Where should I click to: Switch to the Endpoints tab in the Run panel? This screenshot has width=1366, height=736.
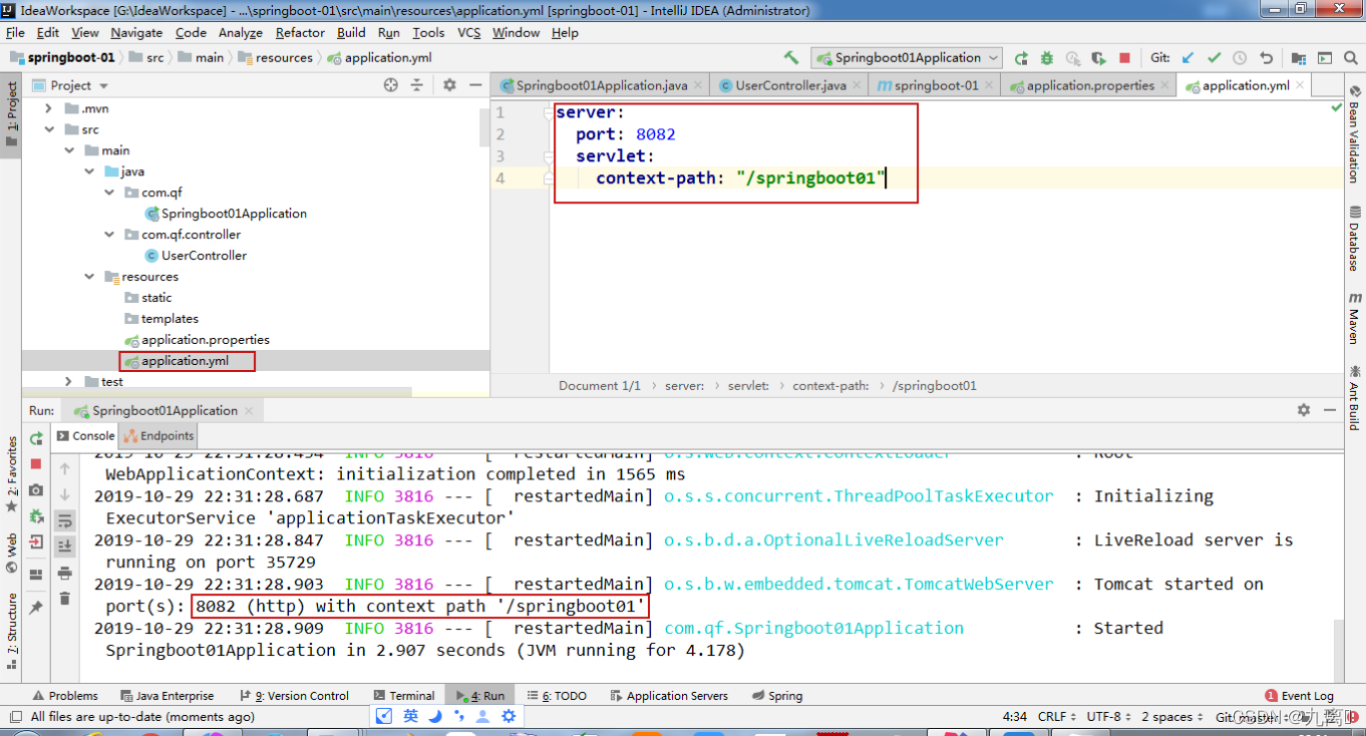pos(158,435)
